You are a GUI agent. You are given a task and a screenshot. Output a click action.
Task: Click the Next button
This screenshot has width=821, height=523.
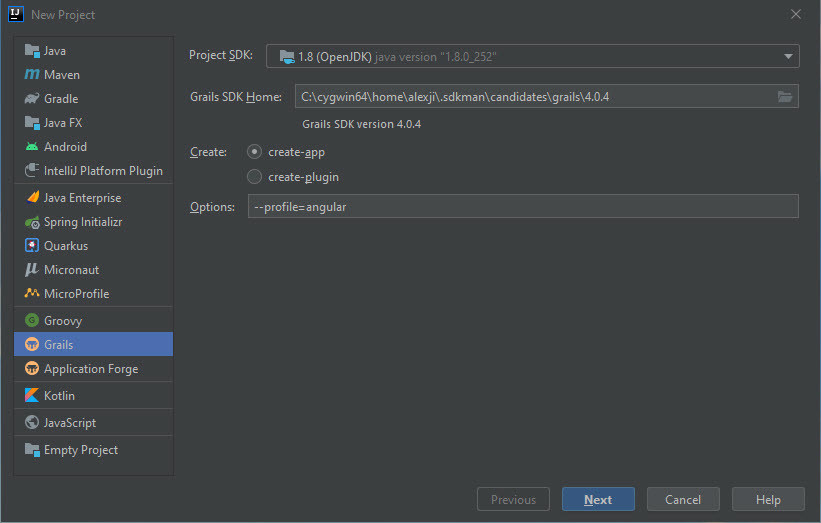click(x=598, y=499)
